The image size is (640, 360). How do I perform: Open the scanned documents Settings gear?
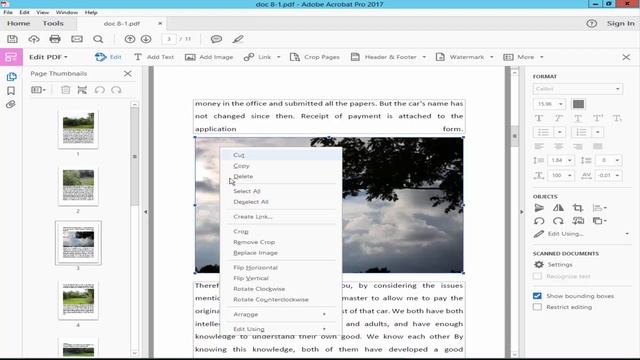[539, 264]
